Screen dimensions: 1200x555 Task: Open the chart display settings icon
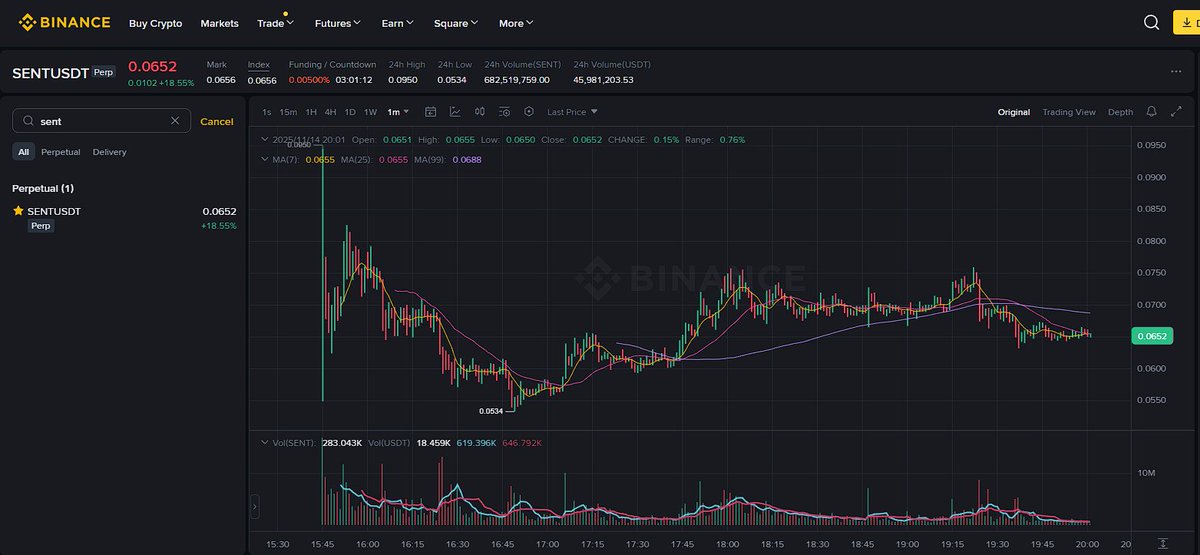coord(504,112)
